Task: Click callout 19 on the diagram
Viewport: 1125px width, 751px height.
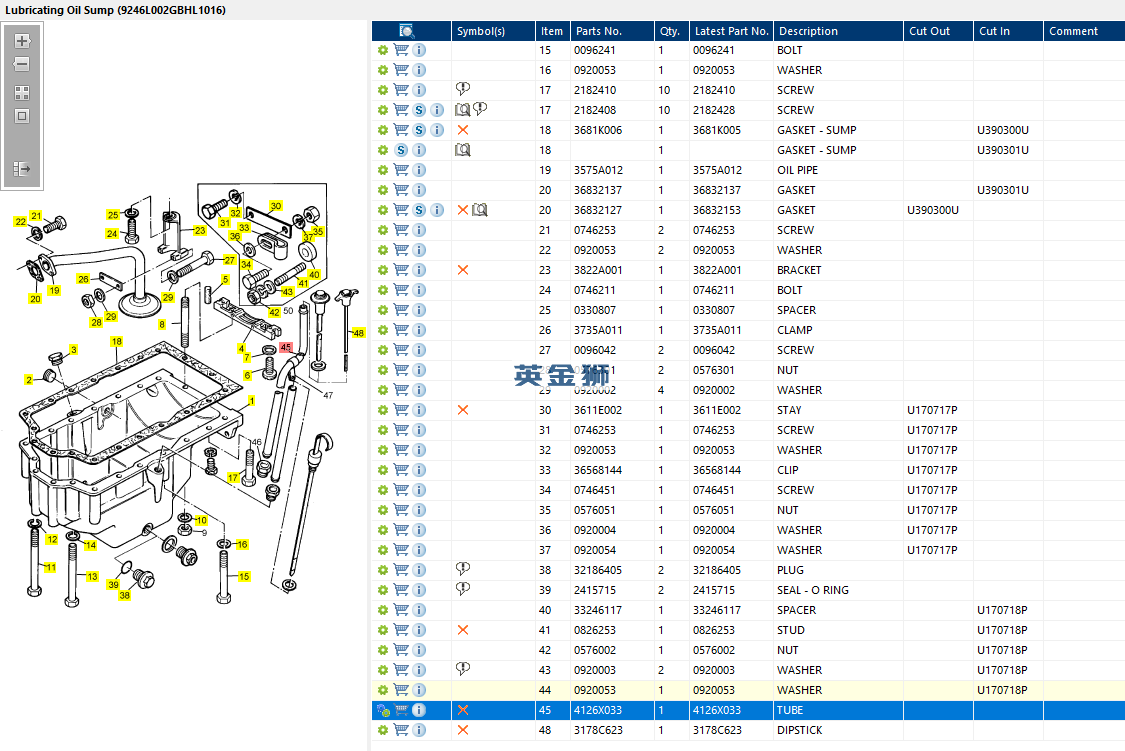Action: pos(55,291)
